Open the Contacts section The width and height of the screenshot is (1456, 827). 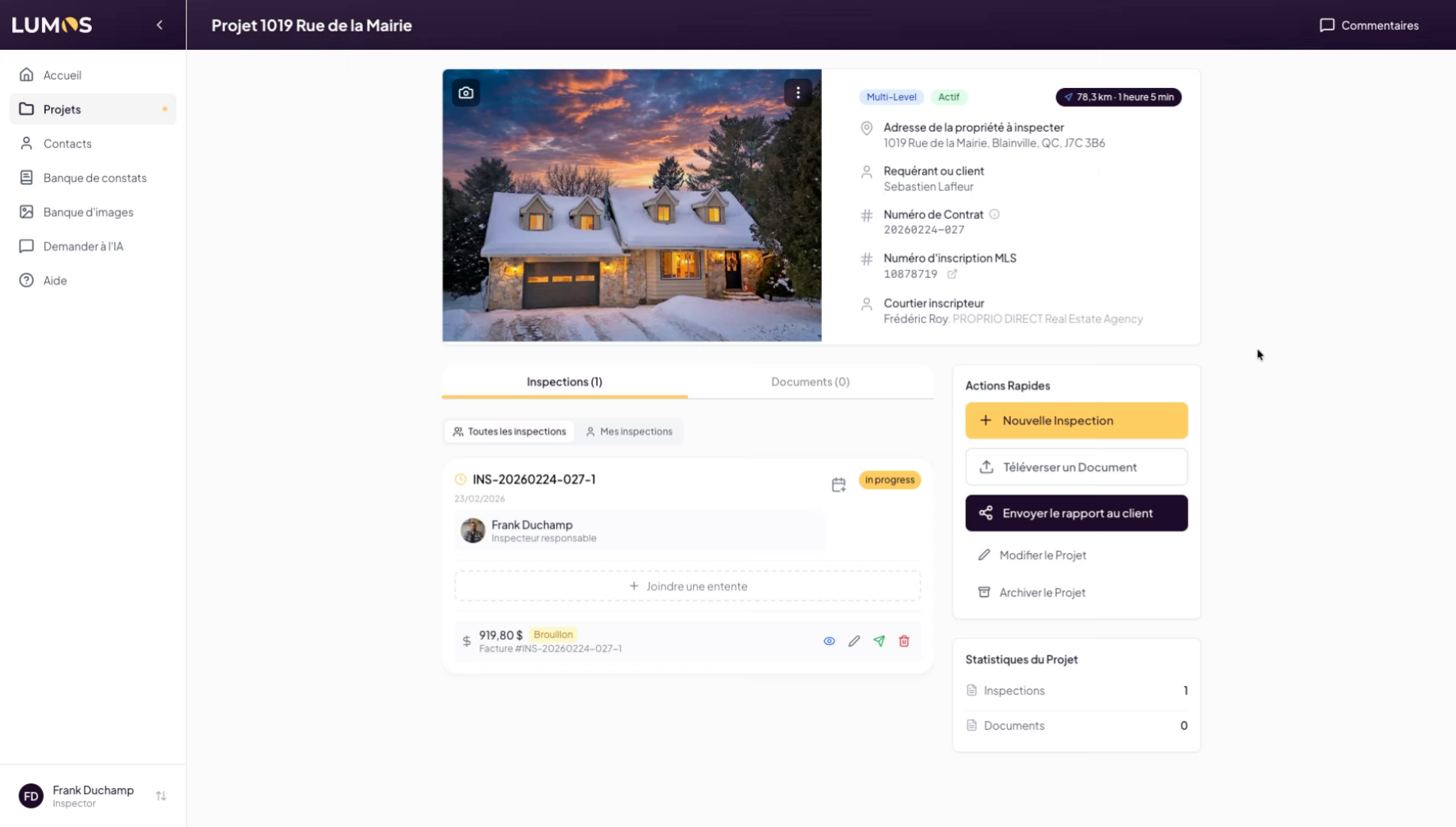(x=93, y=144)
